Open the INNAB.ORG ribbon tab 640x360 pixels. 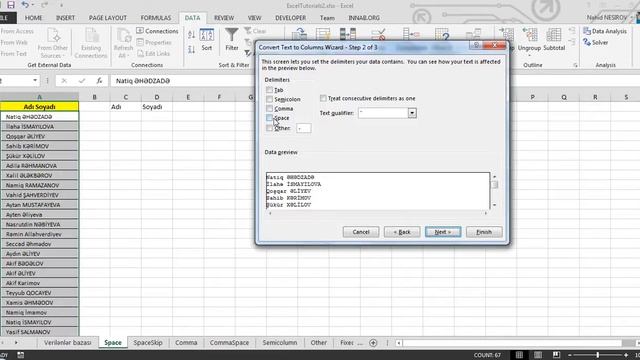(364, 18)
